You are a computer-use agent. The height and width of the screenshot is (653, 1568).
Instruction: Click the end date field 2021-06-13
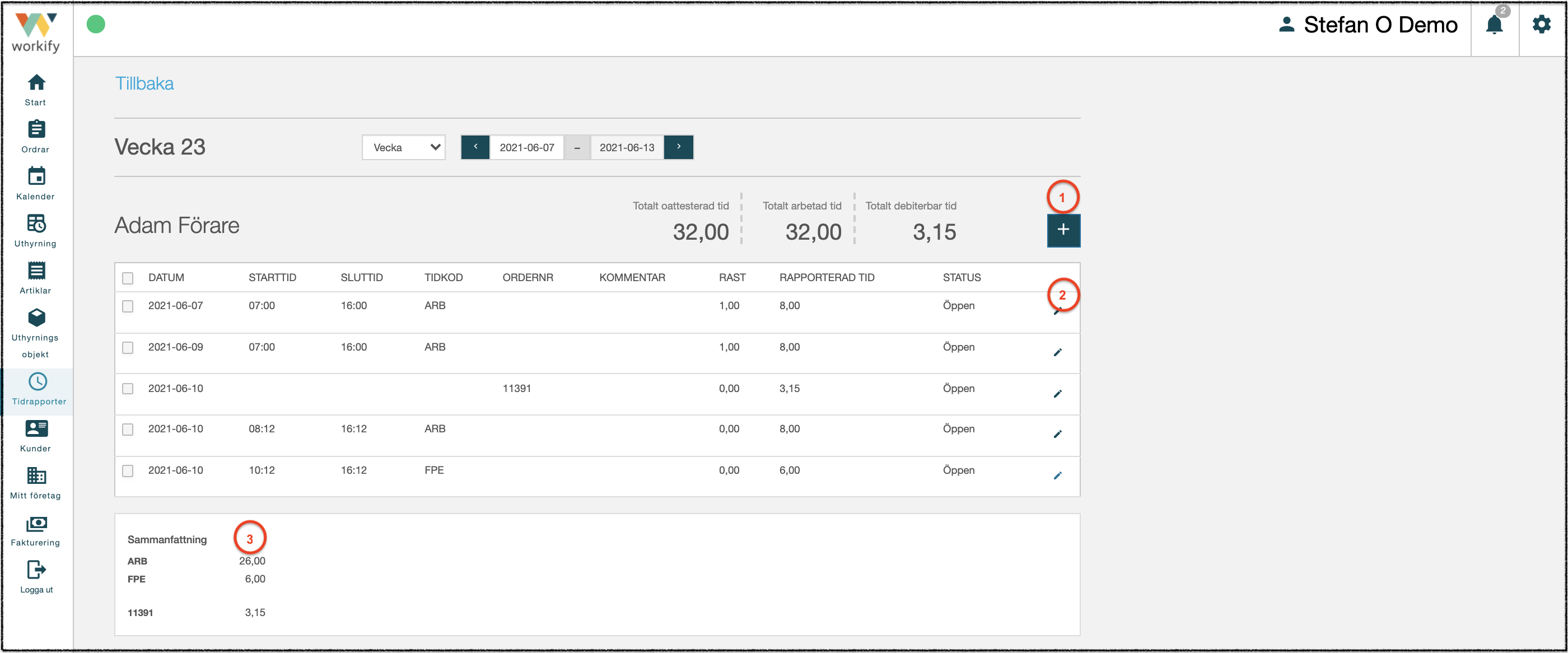[627, 147]
